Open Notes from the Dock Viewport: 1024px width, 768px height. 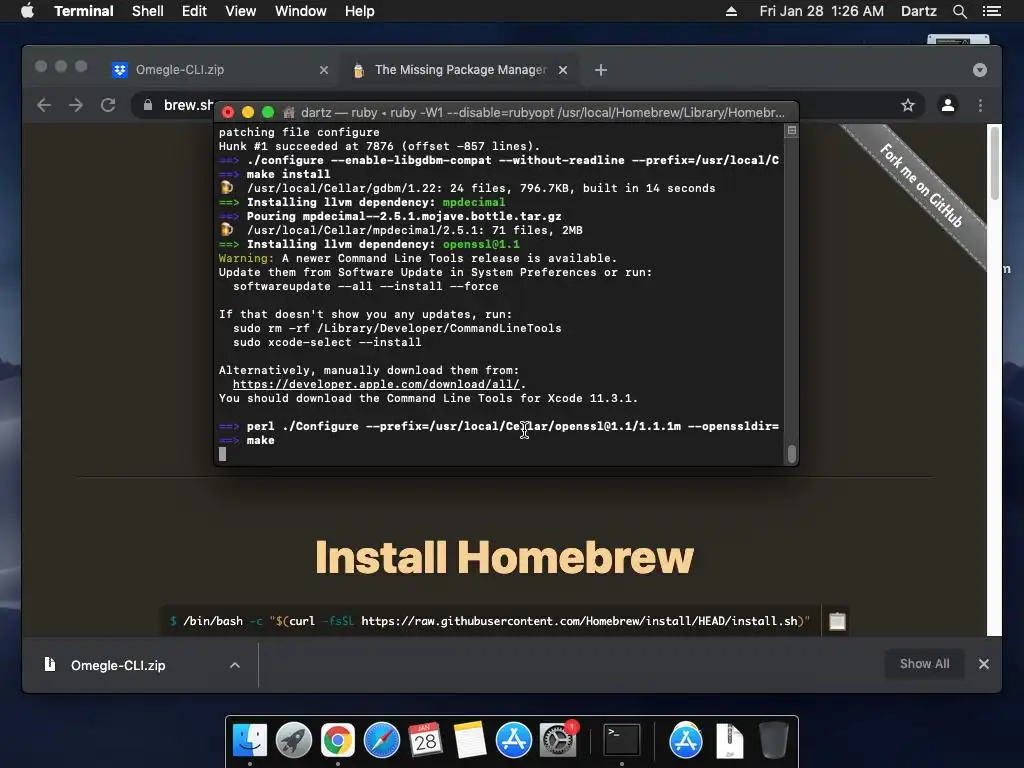(x=470, y=740)
